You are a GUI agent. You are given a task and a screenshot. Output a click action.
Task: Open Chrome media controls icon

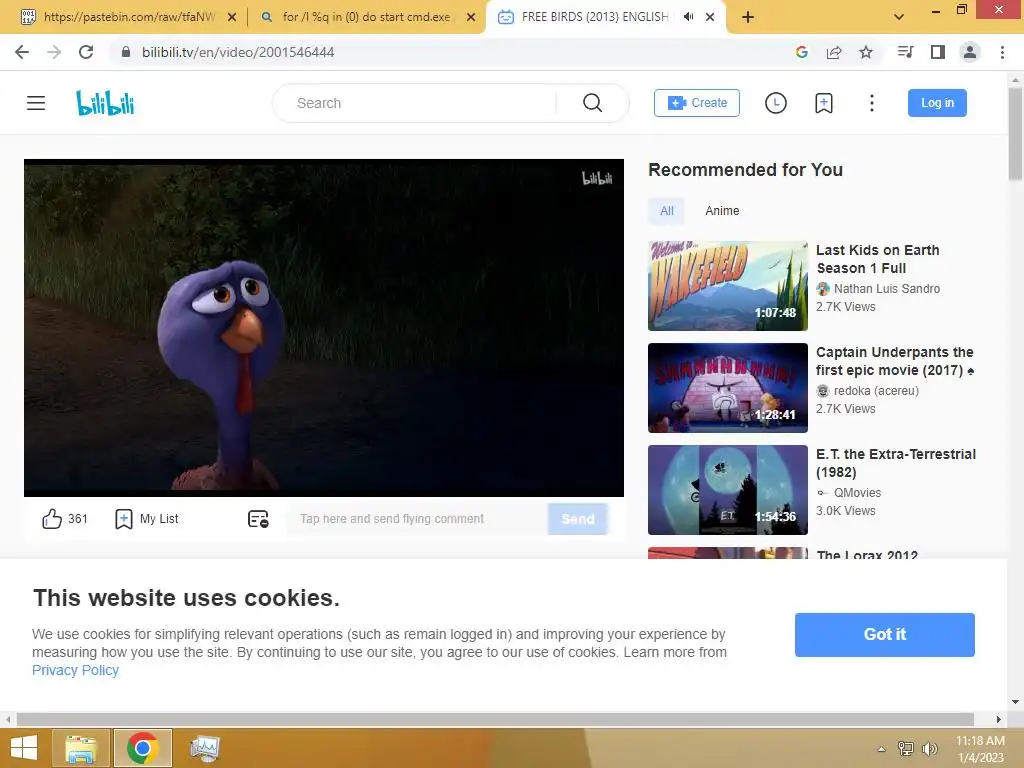tap(905, 52)
